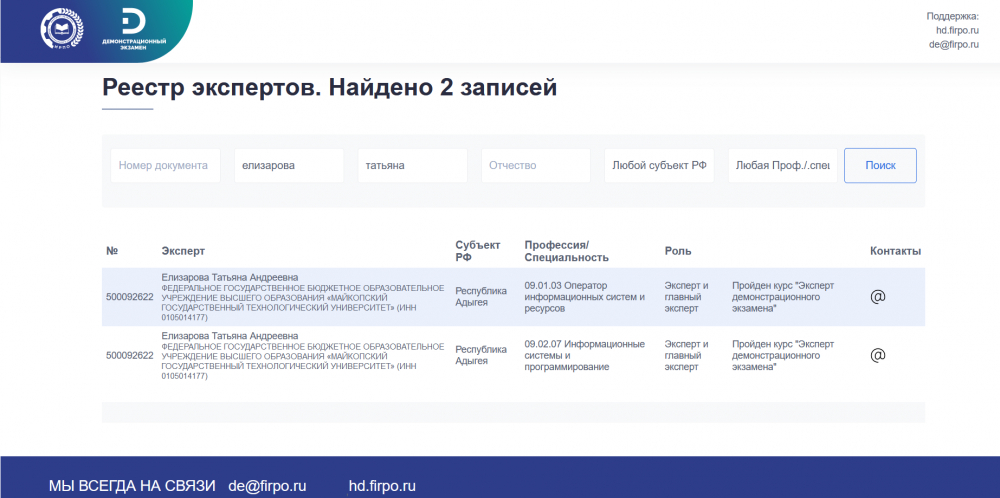
Task: Select the Эксперт column header
Action: point(183,251)
